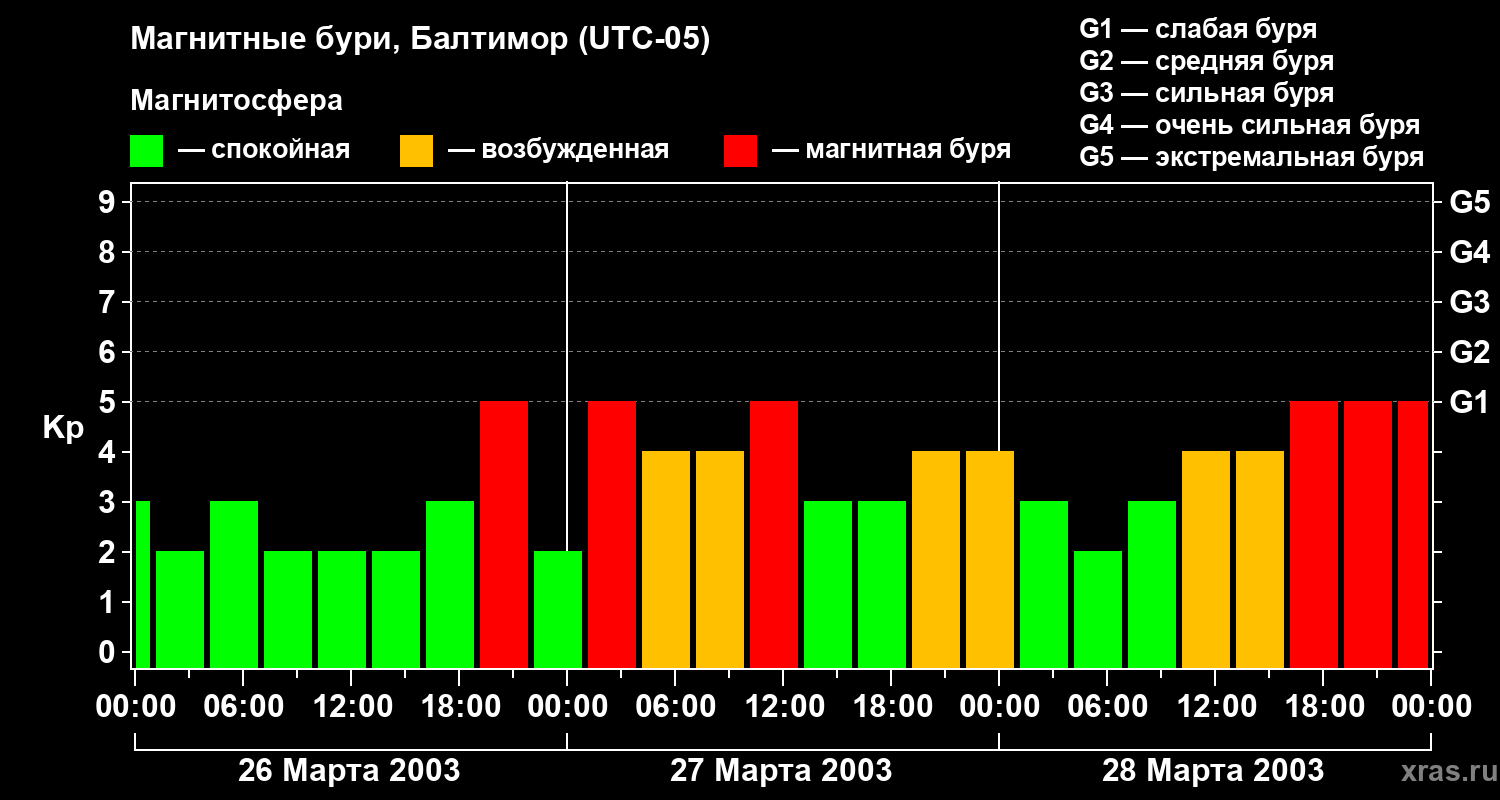
Task: Click the green bar crossing midnight into 27 Марта
Action: [x=558, y=609]
